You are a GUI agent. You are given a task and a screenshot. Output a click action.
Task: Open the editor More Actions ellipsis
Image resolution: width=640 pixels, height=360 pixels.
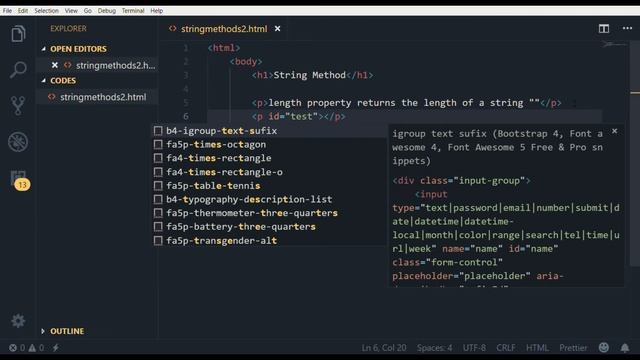click(627, 28)
